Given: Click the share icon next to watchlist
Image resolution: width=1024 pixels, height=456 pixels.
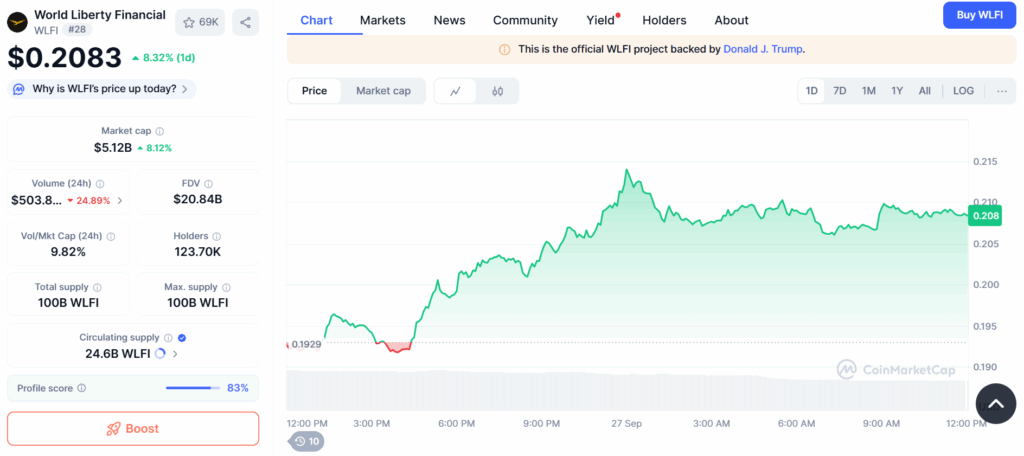Looking at the screenshot, I should 245,22.
